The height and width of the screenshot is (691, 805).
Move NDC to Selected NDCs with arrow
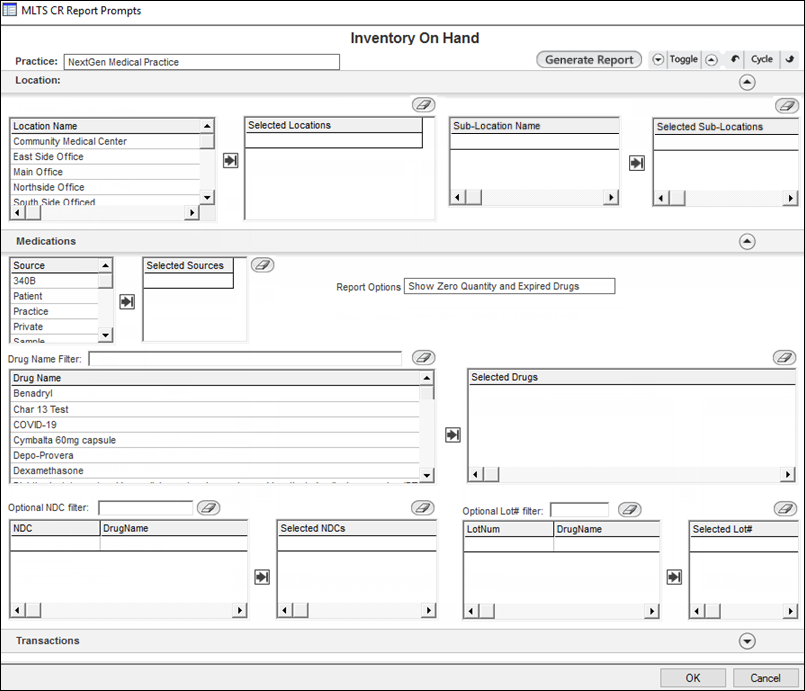(262, 577)
